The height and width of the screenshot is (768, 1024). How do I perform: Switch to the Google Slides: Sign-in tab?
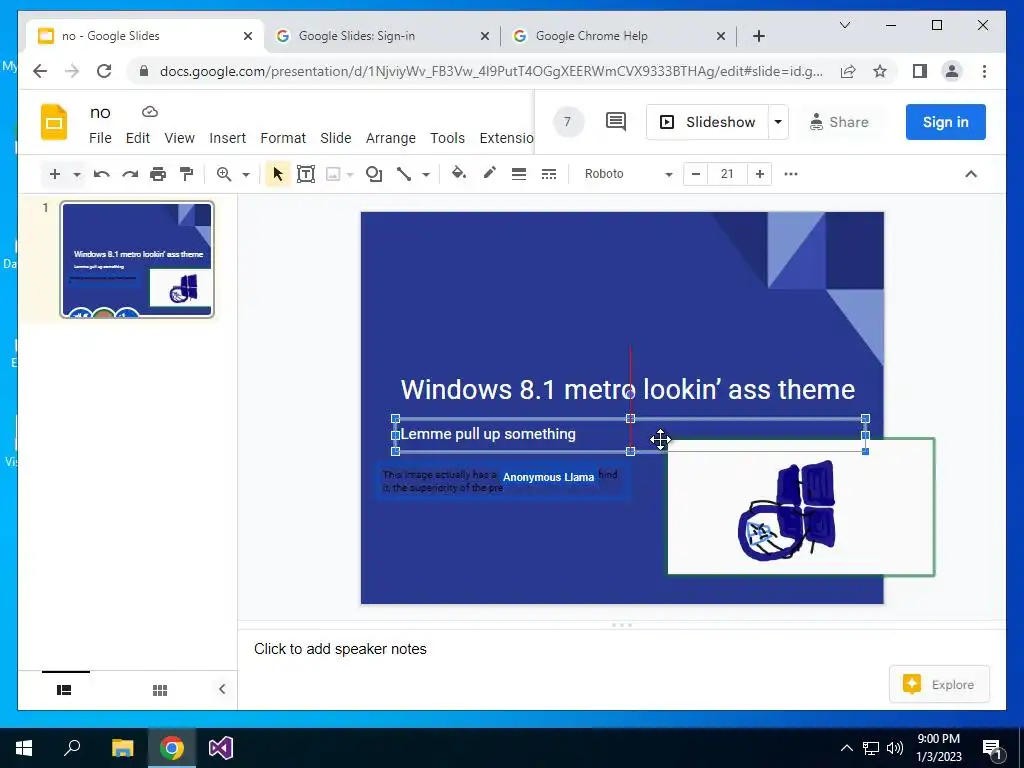tap(383, 36)
